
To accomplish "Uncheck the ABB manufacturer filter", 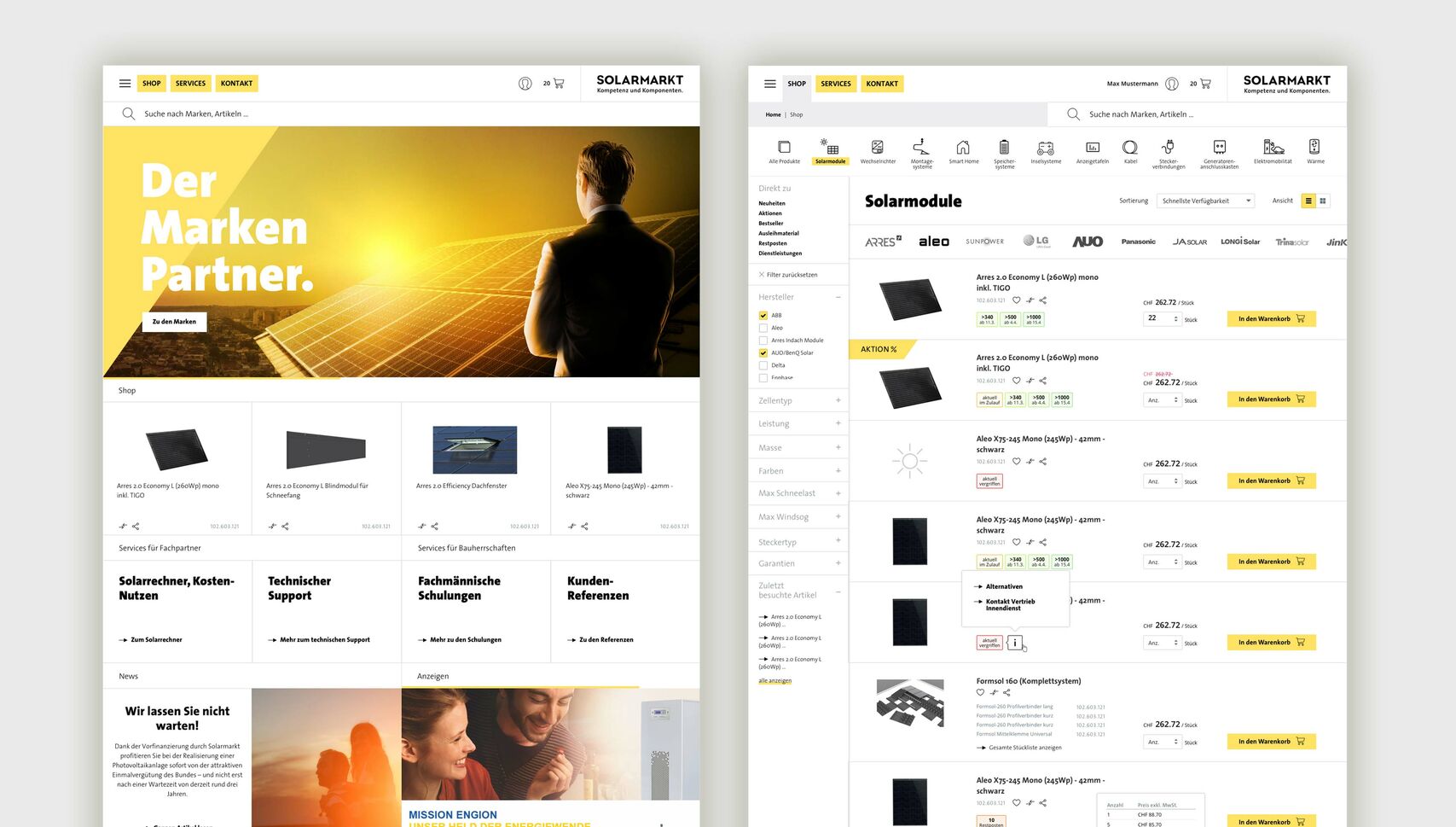I will (x=763, y=316).
